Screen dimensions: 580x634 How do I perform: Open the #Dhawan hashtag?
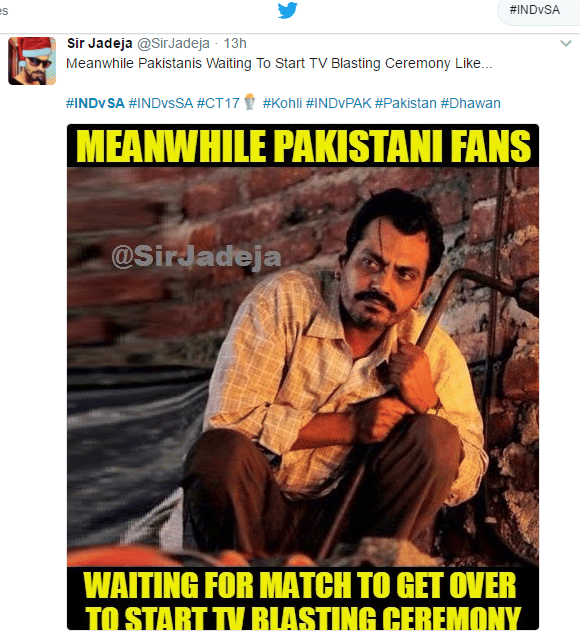[x=470, y=104]
